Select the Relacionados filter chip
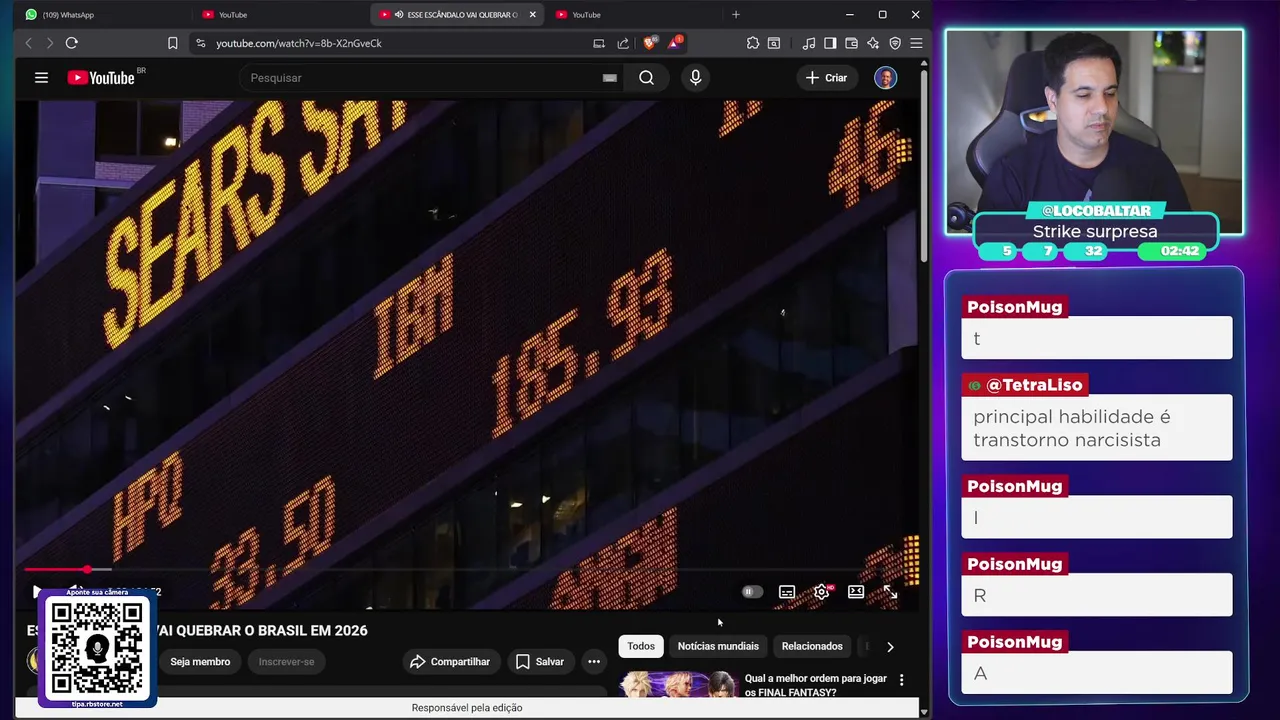 (x=812, y=646)
